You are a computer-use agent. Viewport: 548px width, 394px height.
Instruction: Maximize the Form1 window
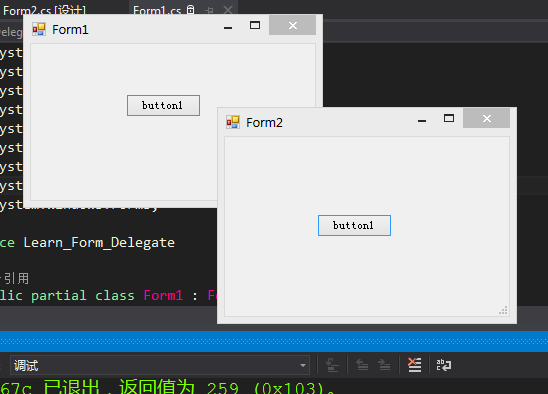(255, 26)
